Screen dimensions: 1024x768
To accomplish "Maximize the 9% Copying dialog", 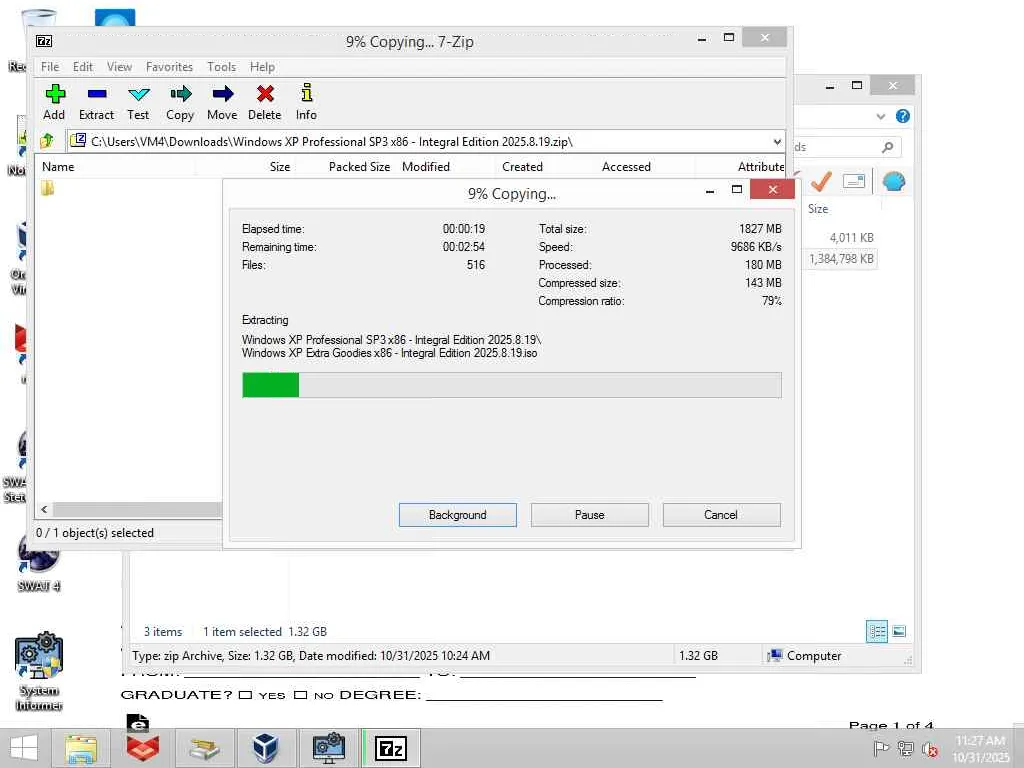I will click(737, 189).
